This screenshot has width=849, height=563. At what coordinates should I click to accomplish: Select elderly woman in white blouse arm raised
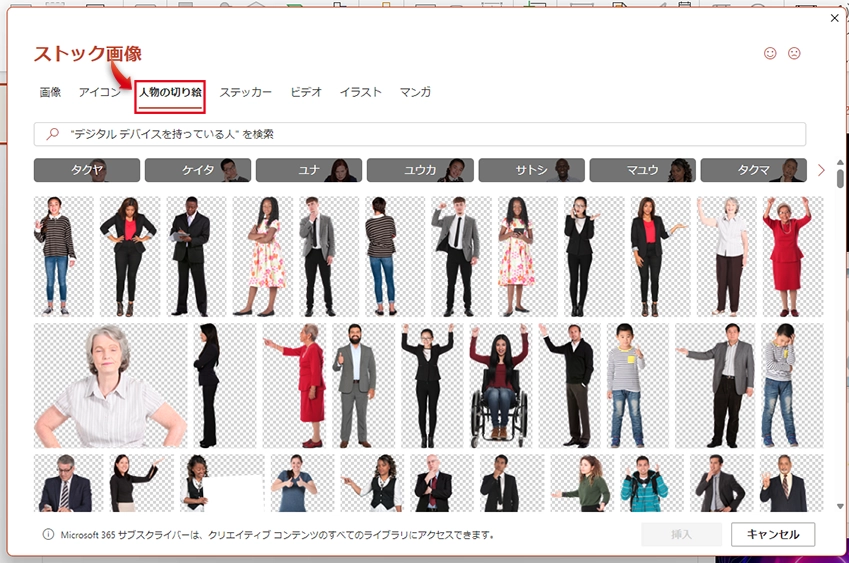pyautogui.click(x=727, y=256)
